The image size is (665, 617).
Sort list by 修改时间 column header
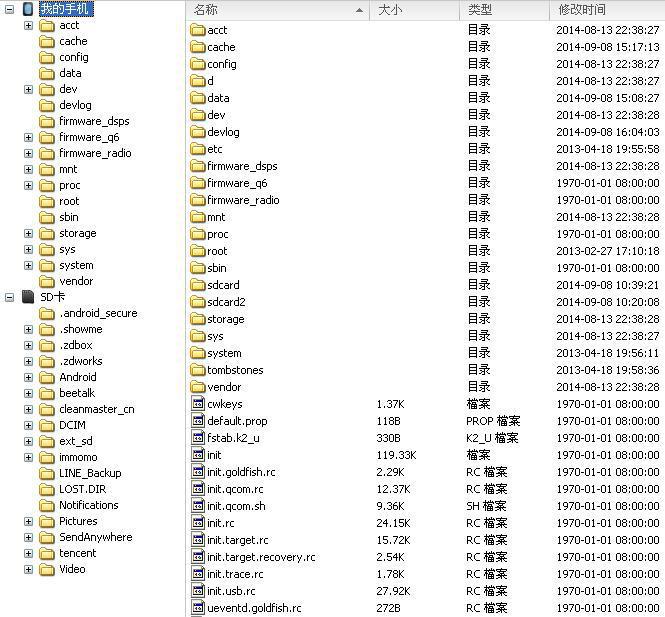607,10
